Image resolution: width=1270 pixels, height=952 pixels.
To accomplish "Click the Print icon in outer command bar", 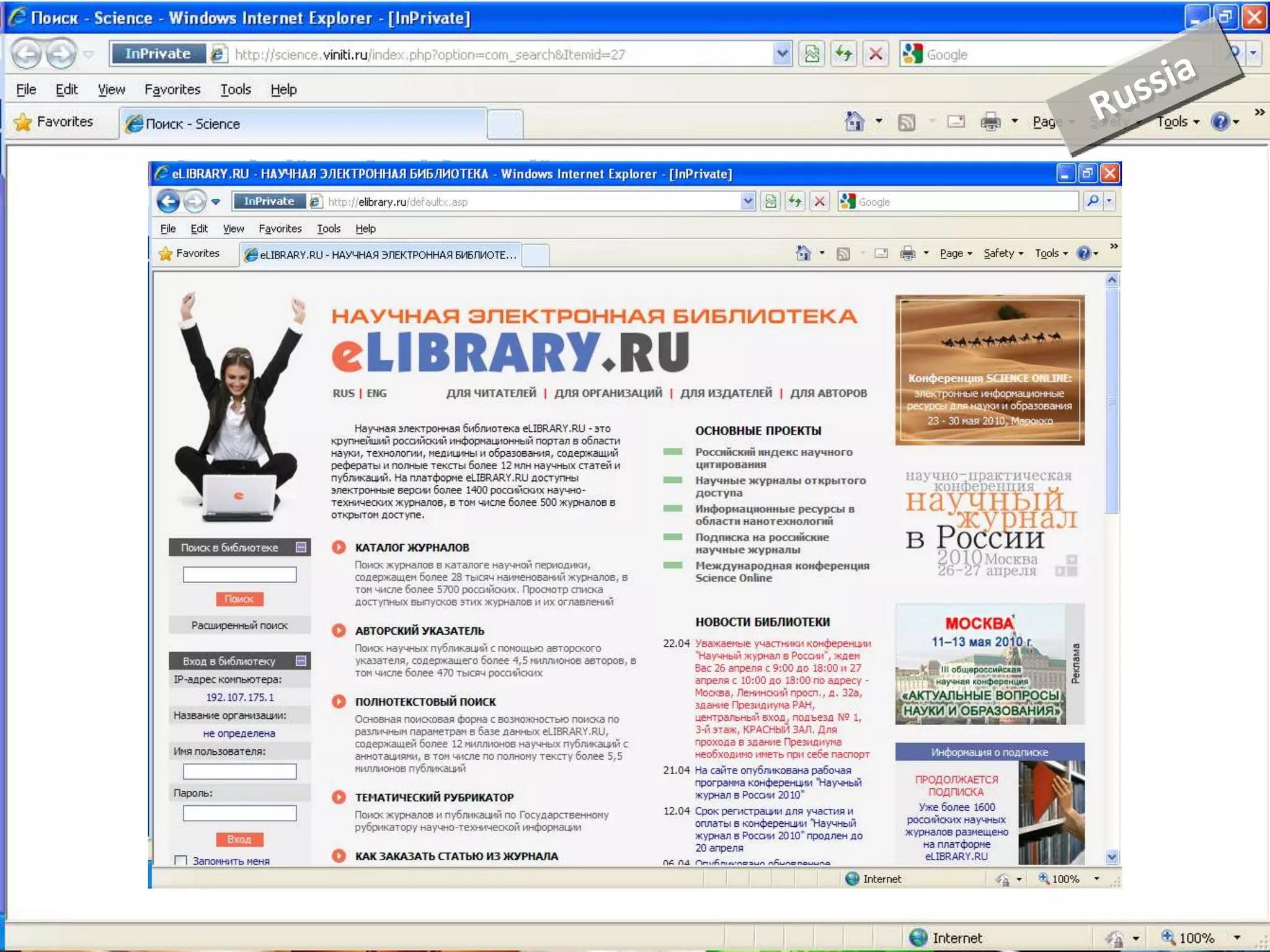I will point(990,121).
